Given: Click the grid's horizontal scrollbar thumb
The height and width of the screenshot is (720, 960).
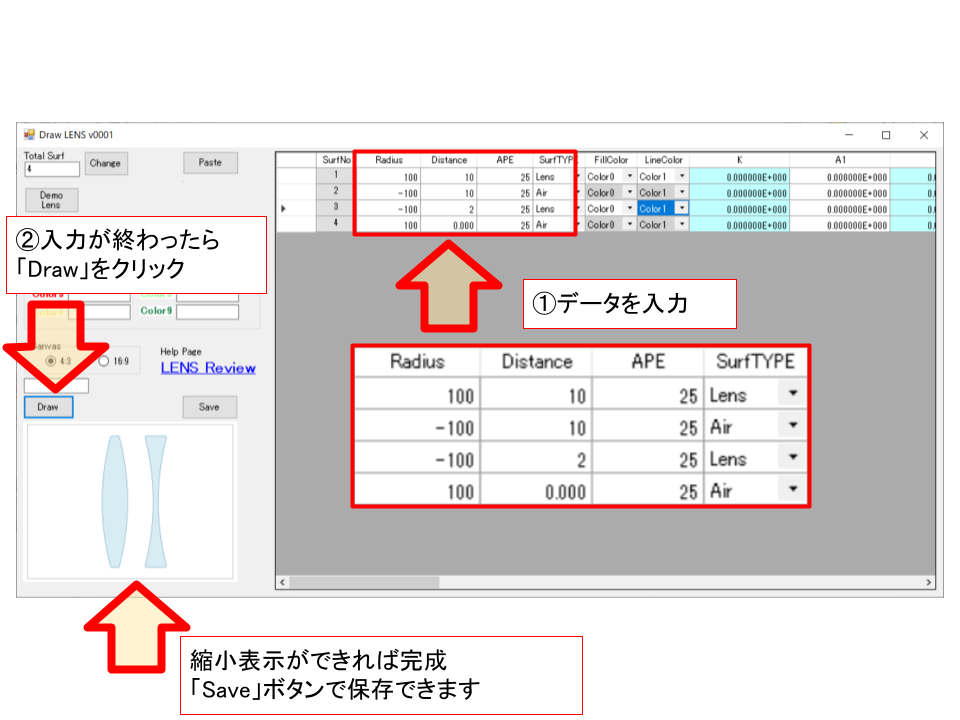Looking at the screenshot, I should [x=364, y=582].
